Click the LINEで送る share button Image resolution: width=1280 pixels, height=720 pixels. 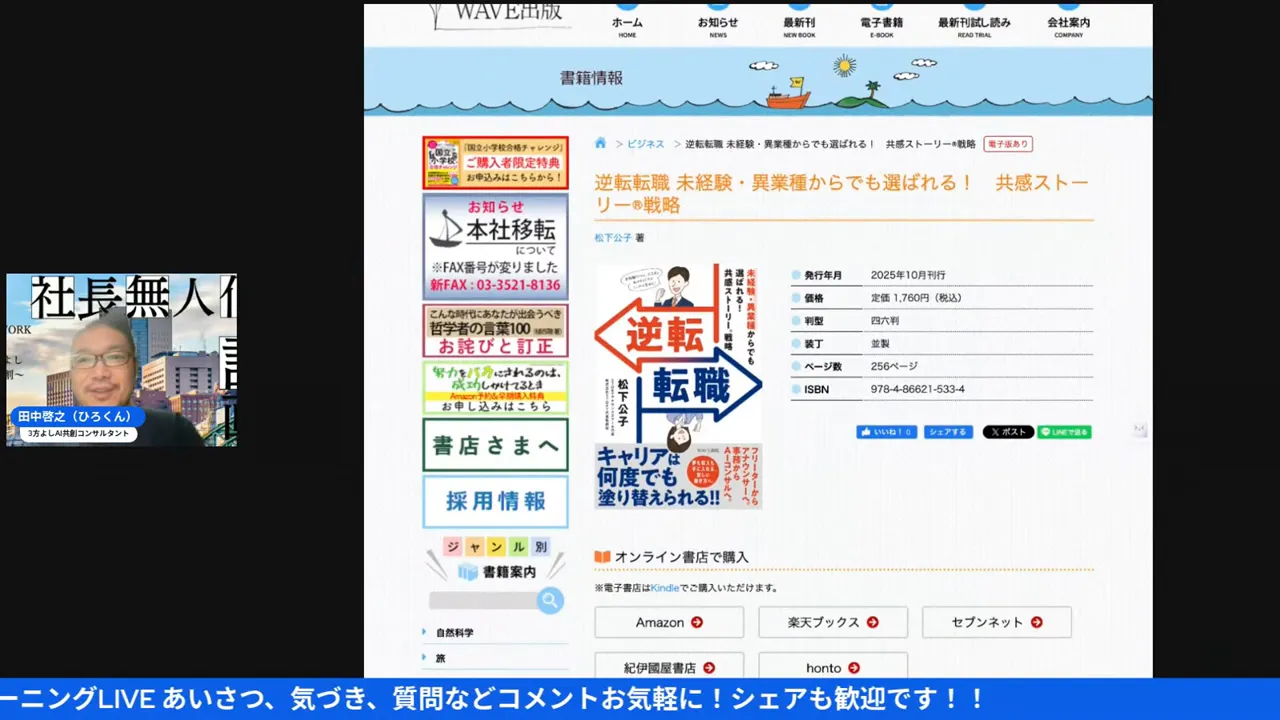point(1064,432)
